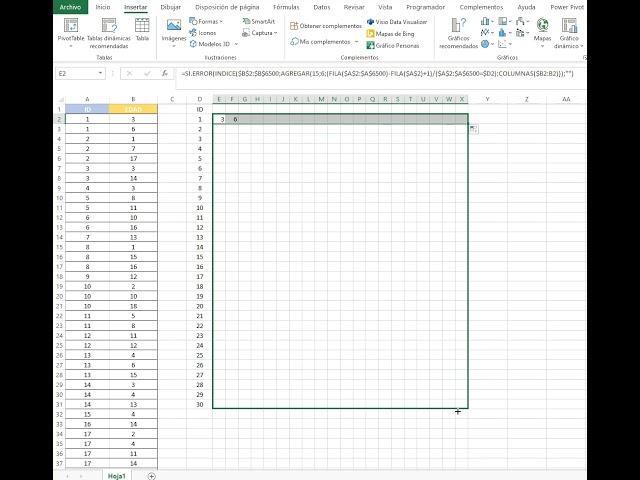This screenshot has height=480, width=640.
Task: Open Visio Data Visualizer add-in
Action: click(398, 21)
